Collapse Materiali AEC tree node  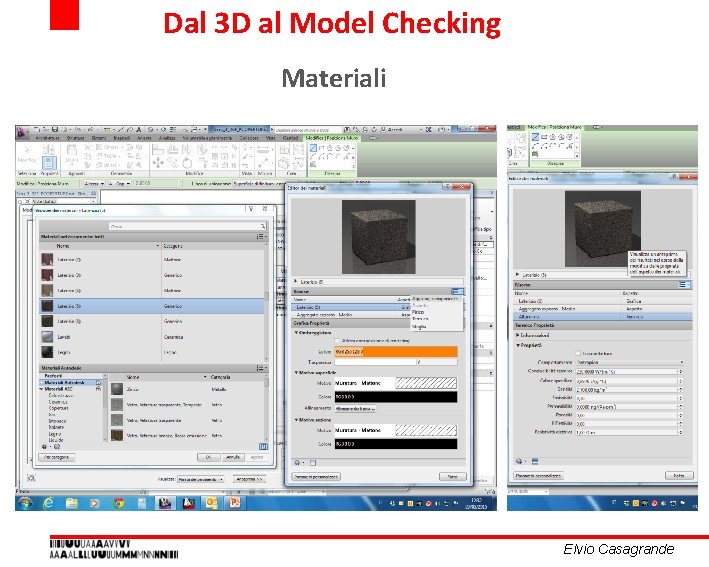pos(42,389)
